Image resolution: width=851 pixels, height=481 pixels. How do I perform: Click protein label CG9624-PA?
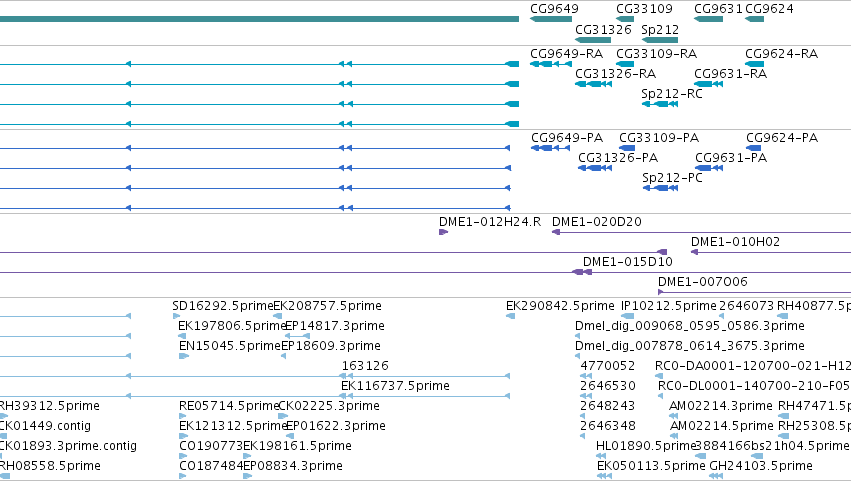(782, 137)
